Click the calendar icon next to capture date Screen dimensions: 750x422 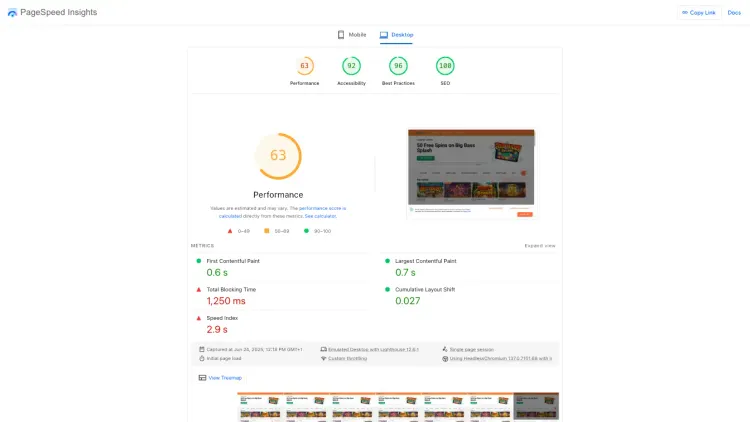click(202, 349)
